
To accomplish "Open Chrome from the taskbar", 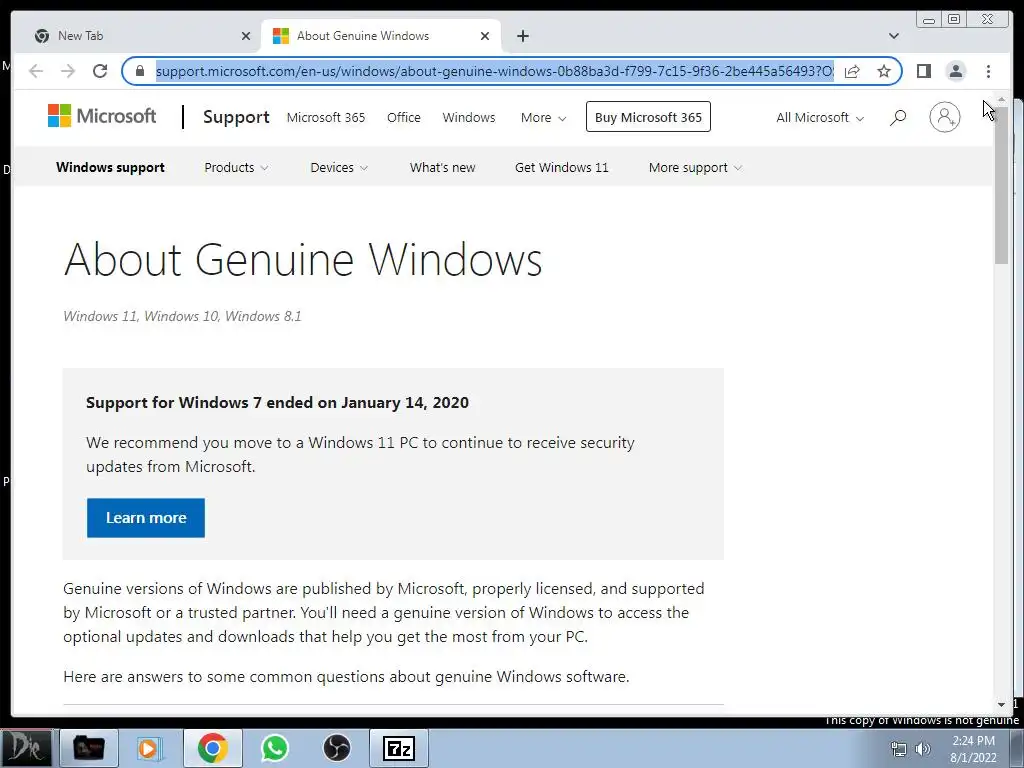I will 212,748.
